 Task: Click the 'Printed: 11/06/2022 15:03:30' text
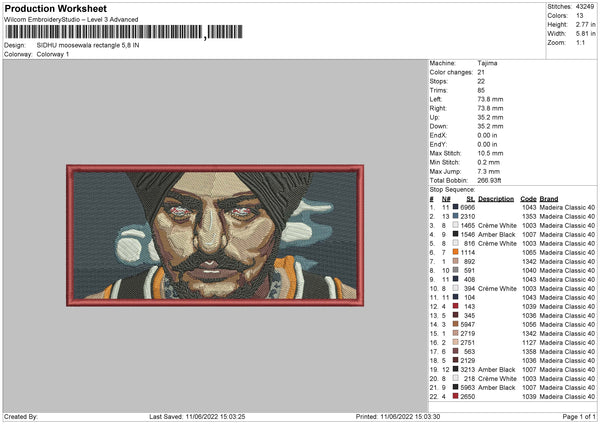coord(398,416)
